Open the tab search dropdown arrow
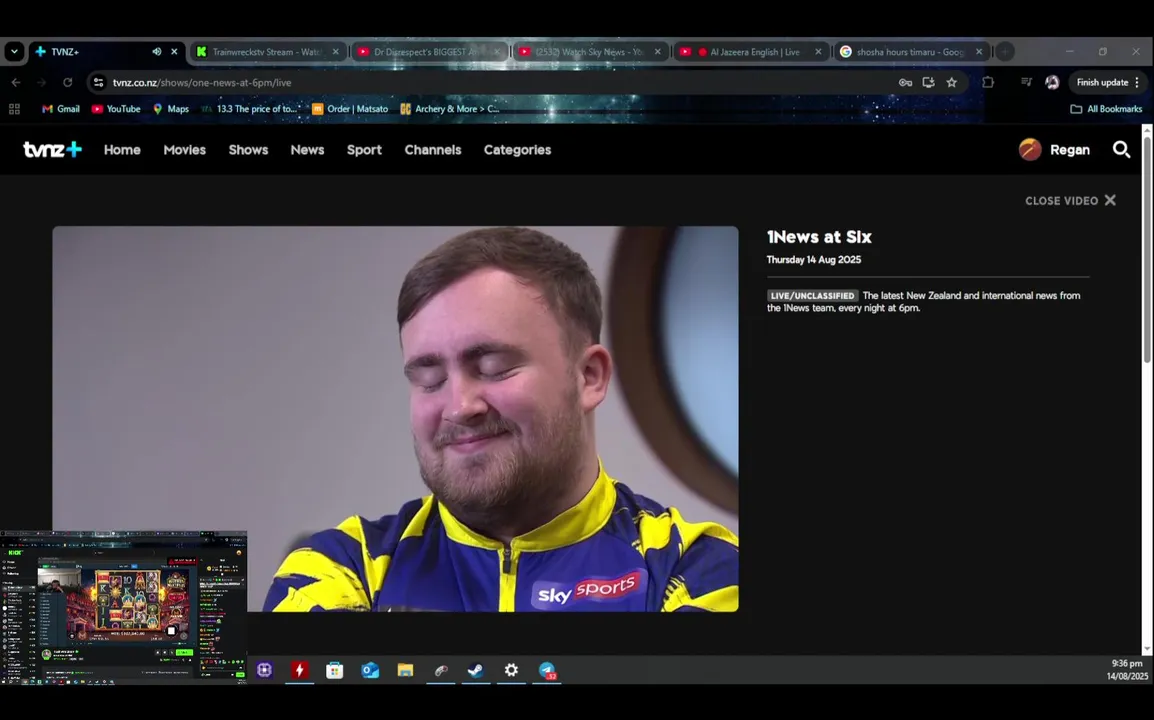This screenshot has width=1154, height=720. coord(14,52)
